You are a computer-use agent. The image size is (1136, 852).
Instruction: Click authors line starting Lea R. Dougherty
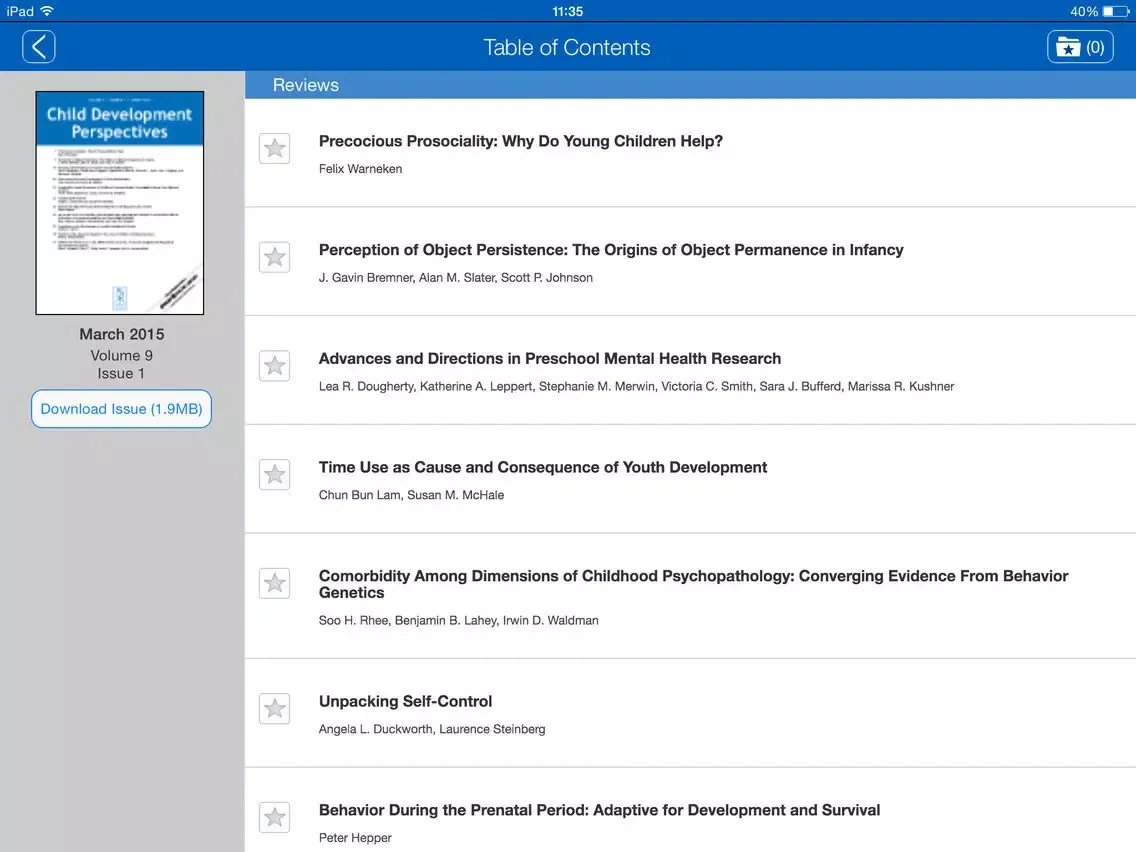pyautogui.click(x=636, y=386)
